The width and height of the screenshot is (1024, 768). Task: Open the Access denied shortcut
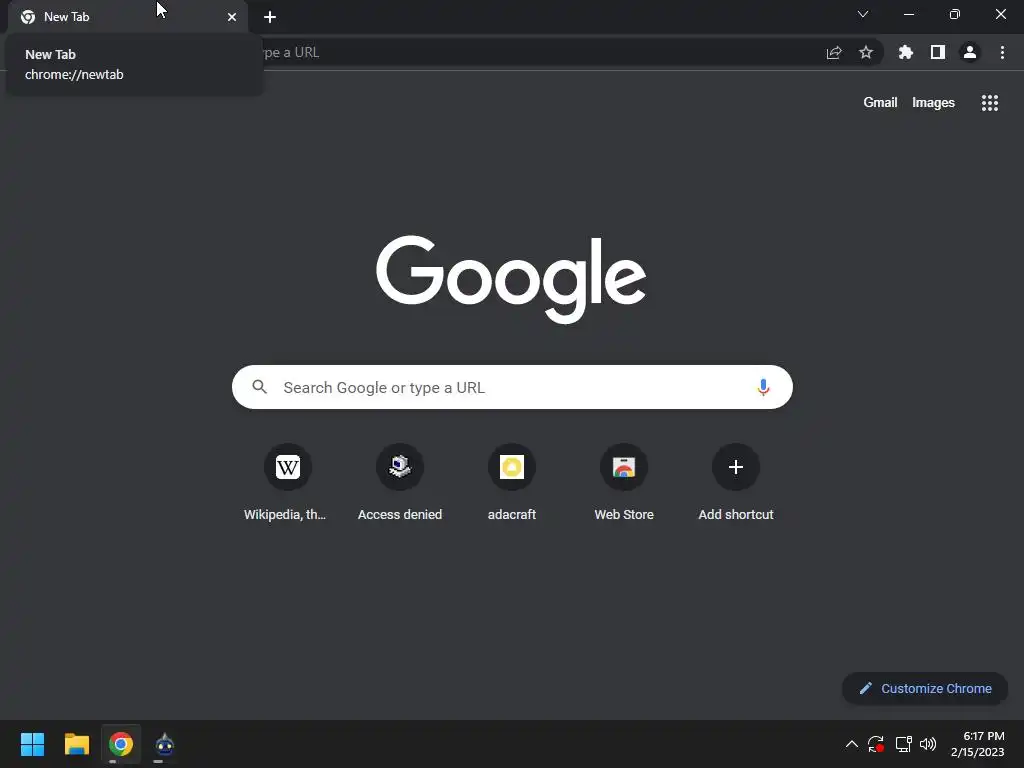(x=400, y=482)
